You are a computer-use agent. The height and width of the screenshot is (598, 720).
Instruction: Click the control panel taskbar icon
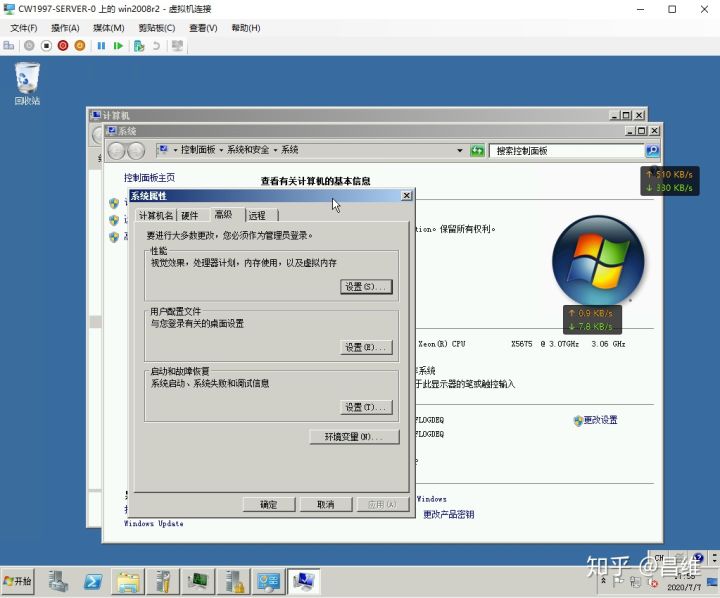point(268,581)
